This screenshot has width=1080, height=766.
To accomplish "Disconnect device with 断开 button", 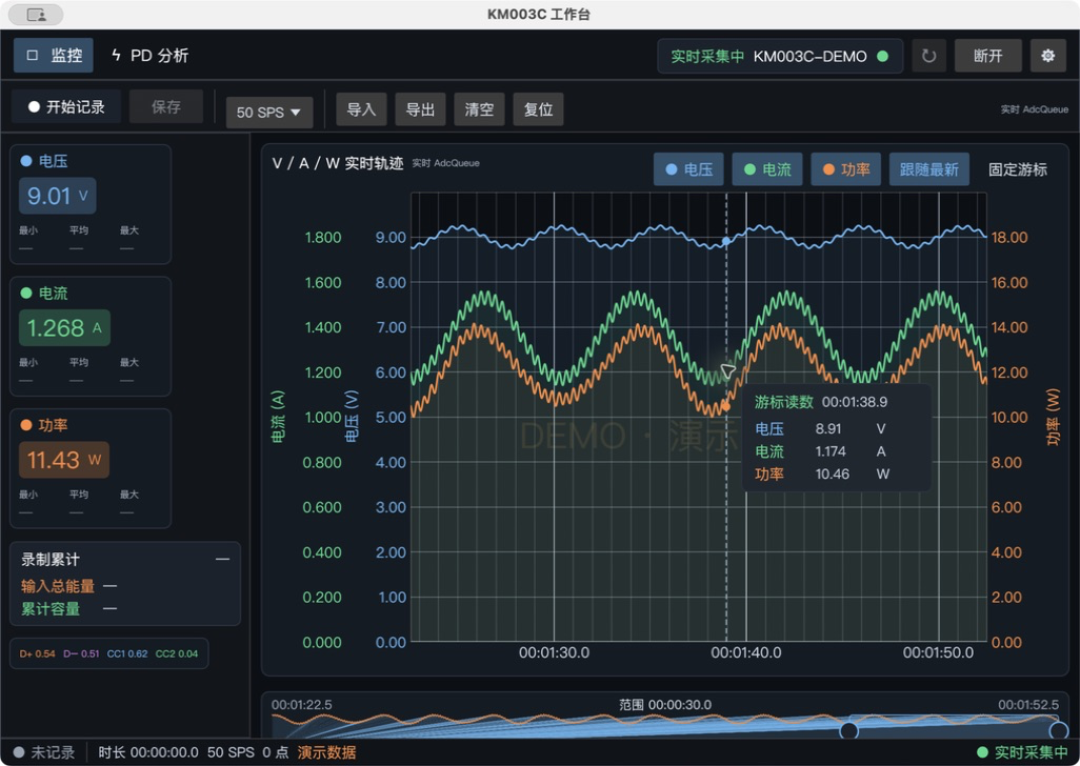I will tap(988, 56).
